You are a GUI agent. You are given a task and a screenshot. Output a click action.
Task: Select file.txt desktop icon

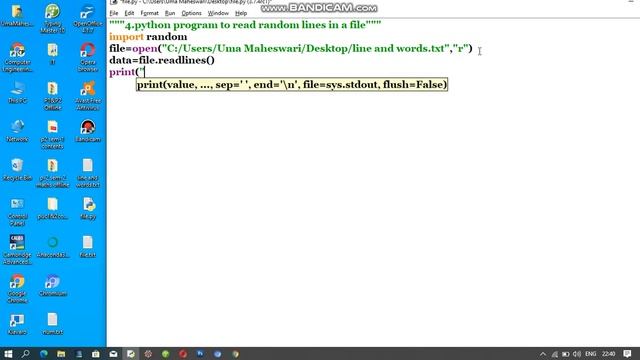[88, 246]
